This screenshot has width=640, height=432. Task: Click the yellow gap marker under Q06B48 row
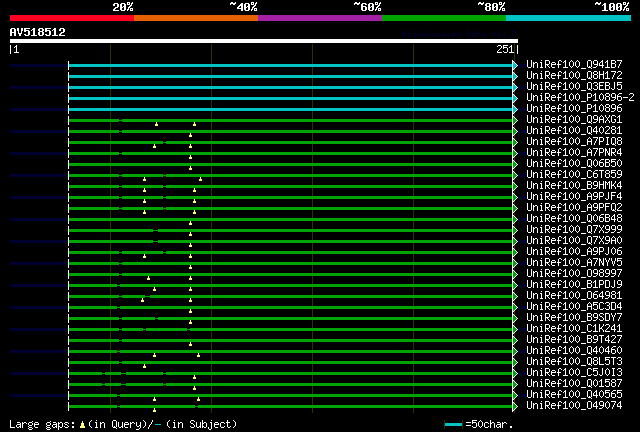coord(191,223)
